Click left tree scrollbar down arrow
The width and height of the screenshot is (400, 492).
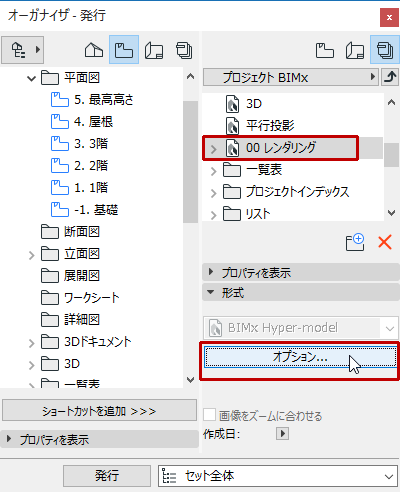190,379
